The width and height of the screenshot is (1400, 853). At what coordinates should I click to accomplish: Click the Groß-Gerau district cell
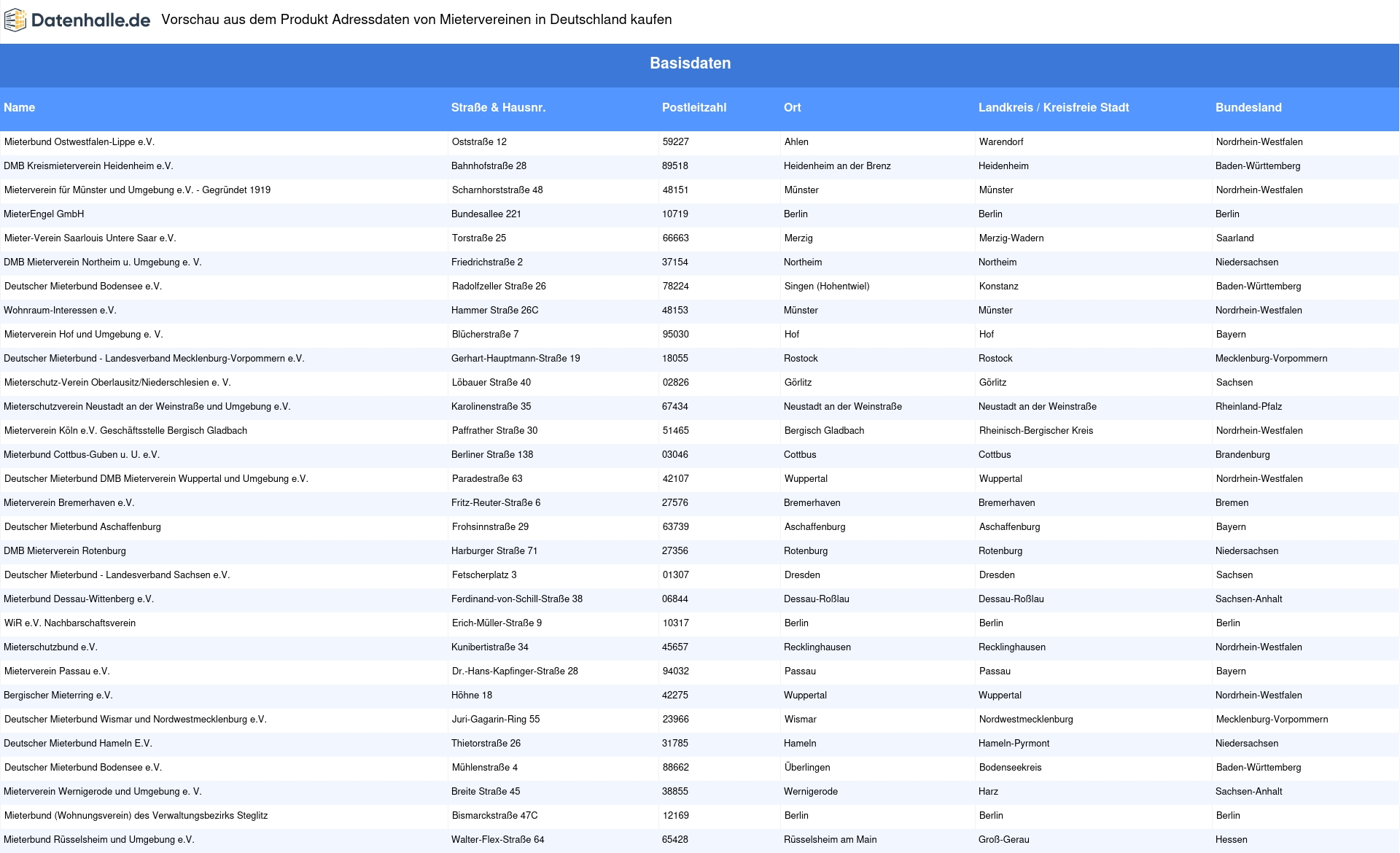pos(1004,840)
